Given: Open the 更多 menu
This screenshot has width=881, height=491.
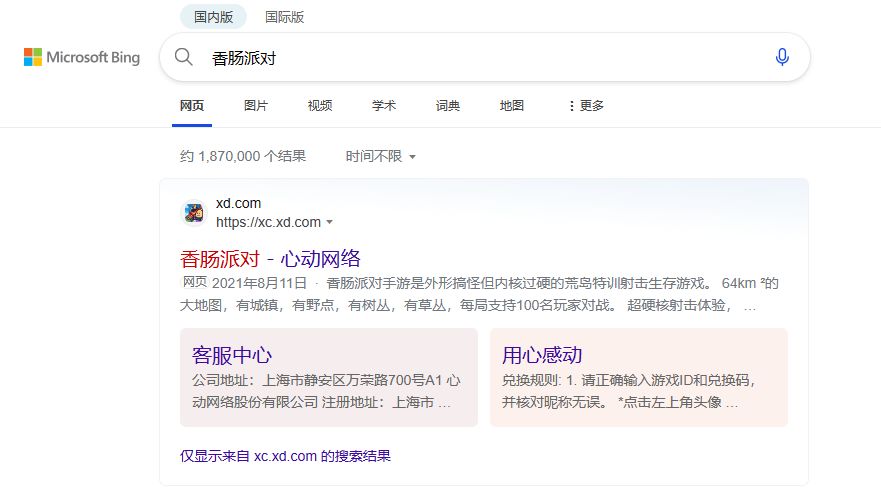Looking at the screenshot, I should pos(586,106).
